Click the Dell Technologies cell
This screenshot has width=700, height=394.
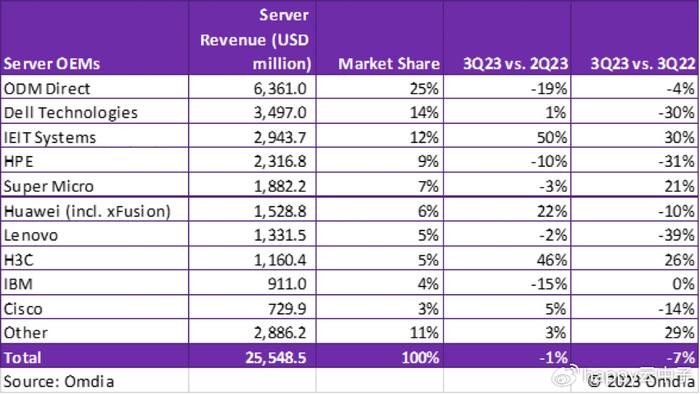click(95, 112)
